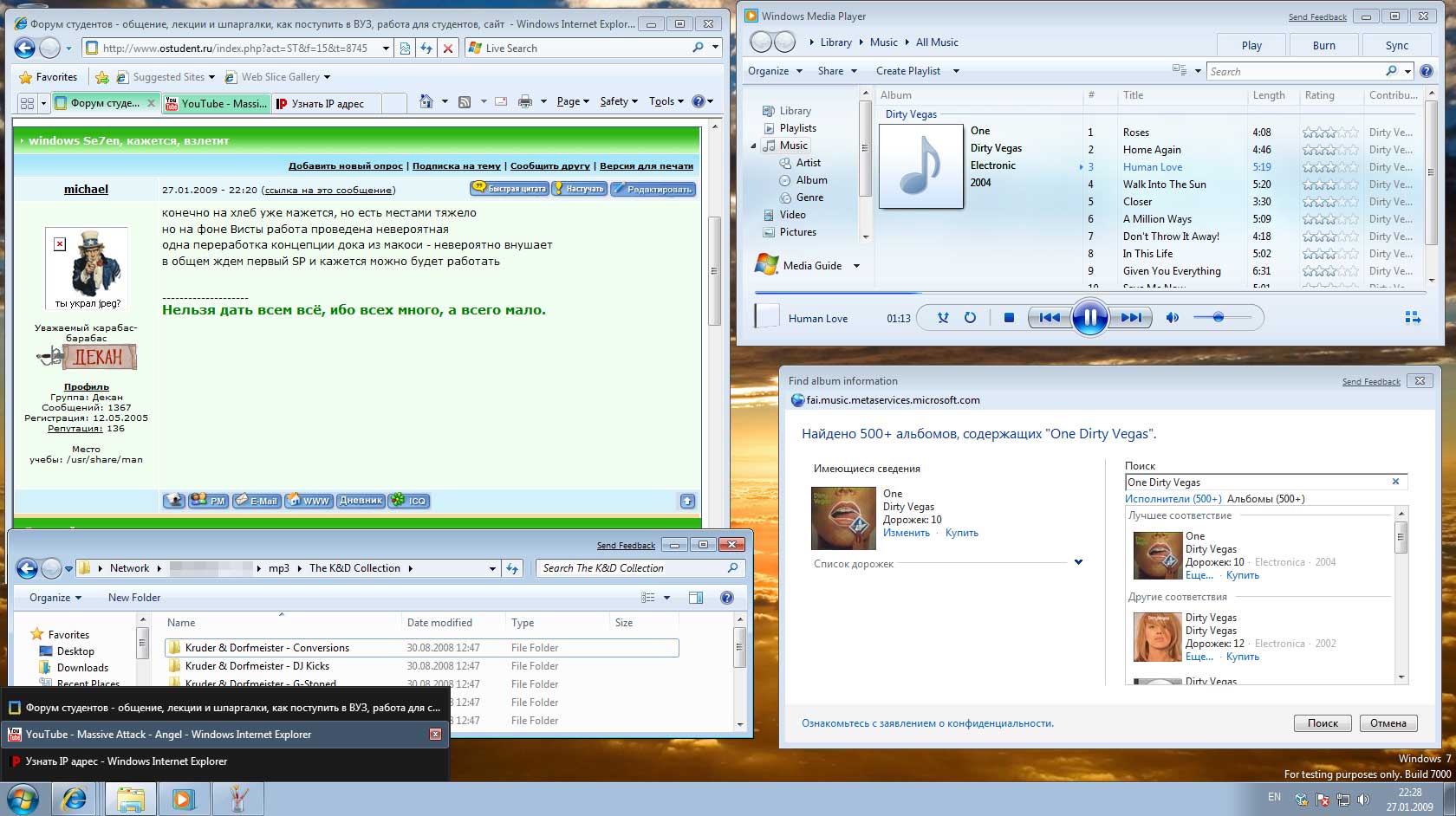This screenshot has width=1456, height=816.
Task: Click Быстрая цитата button on forum post
Action: pos(510,188)
